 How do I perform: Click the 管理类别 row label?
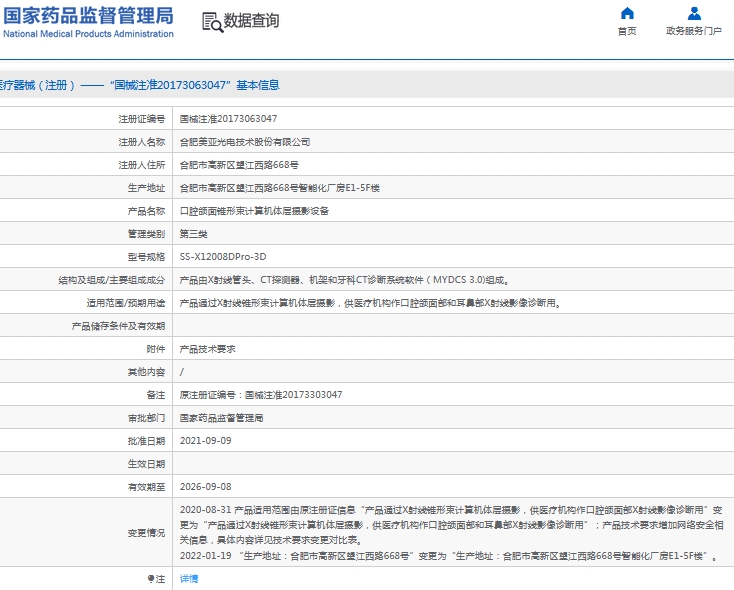click(146, 234)
